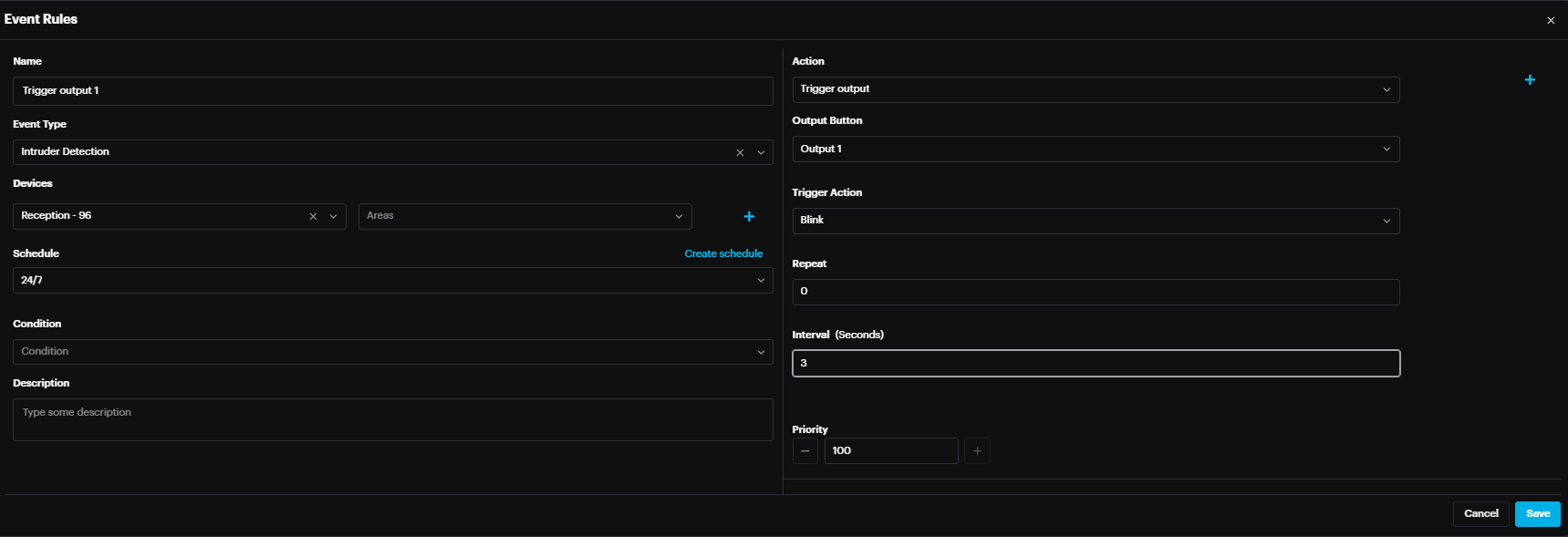Increase priority with the plus button
Viewport: 1568px width, 537px height.
977,451
